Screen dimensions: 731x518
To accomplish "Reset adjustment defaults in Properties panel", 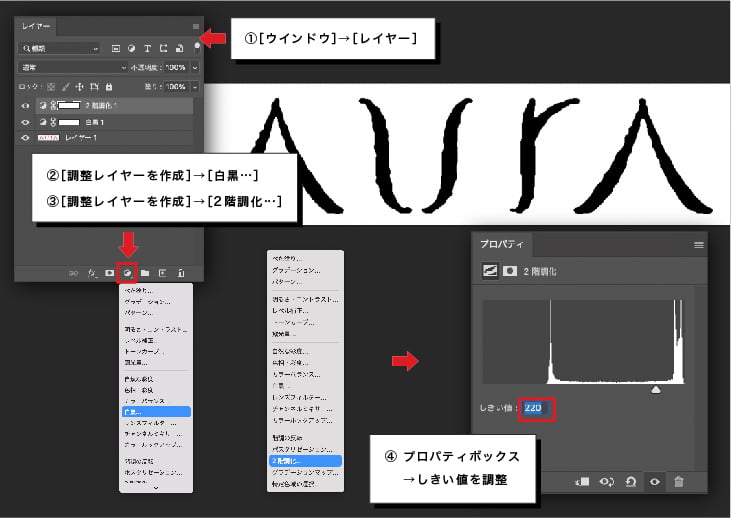I will (632, 482).
